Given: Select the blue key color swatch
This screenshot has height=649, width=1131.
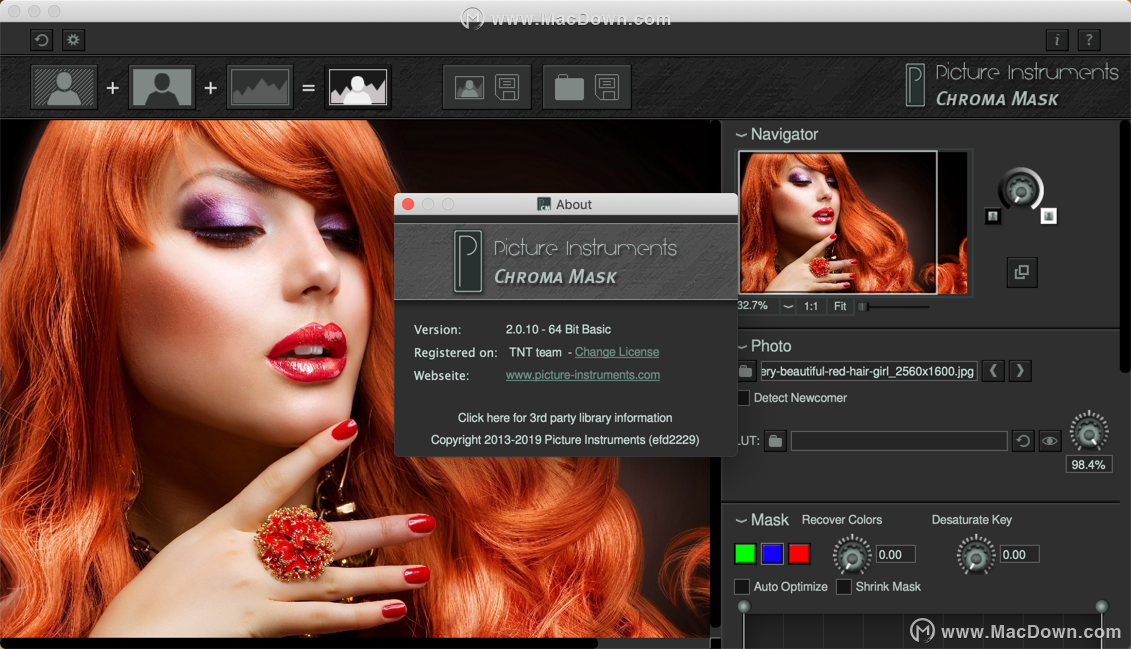Looking at the screenshot, I should [x=773, y=554].
